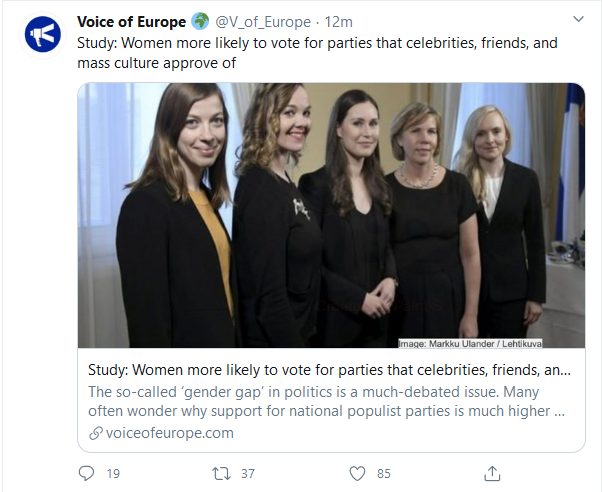Image resolution: width=602 pixels, height=492 pixels.
Task: Visit the voiceofeurope.com link
Action: pyautogui.click(x=167, y=432)
